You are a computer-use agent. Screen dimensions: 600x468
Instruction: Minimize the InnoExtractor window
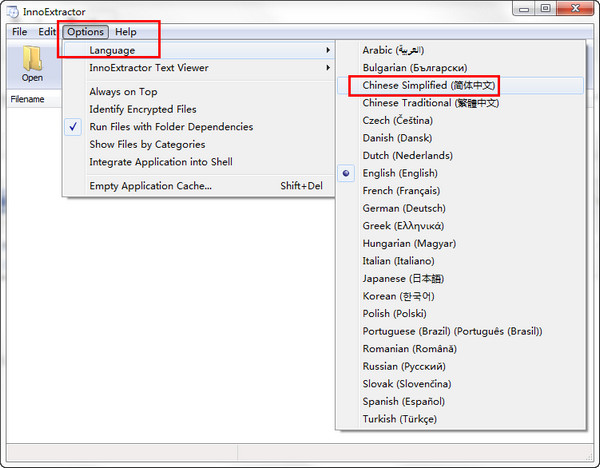click(524, 8)
